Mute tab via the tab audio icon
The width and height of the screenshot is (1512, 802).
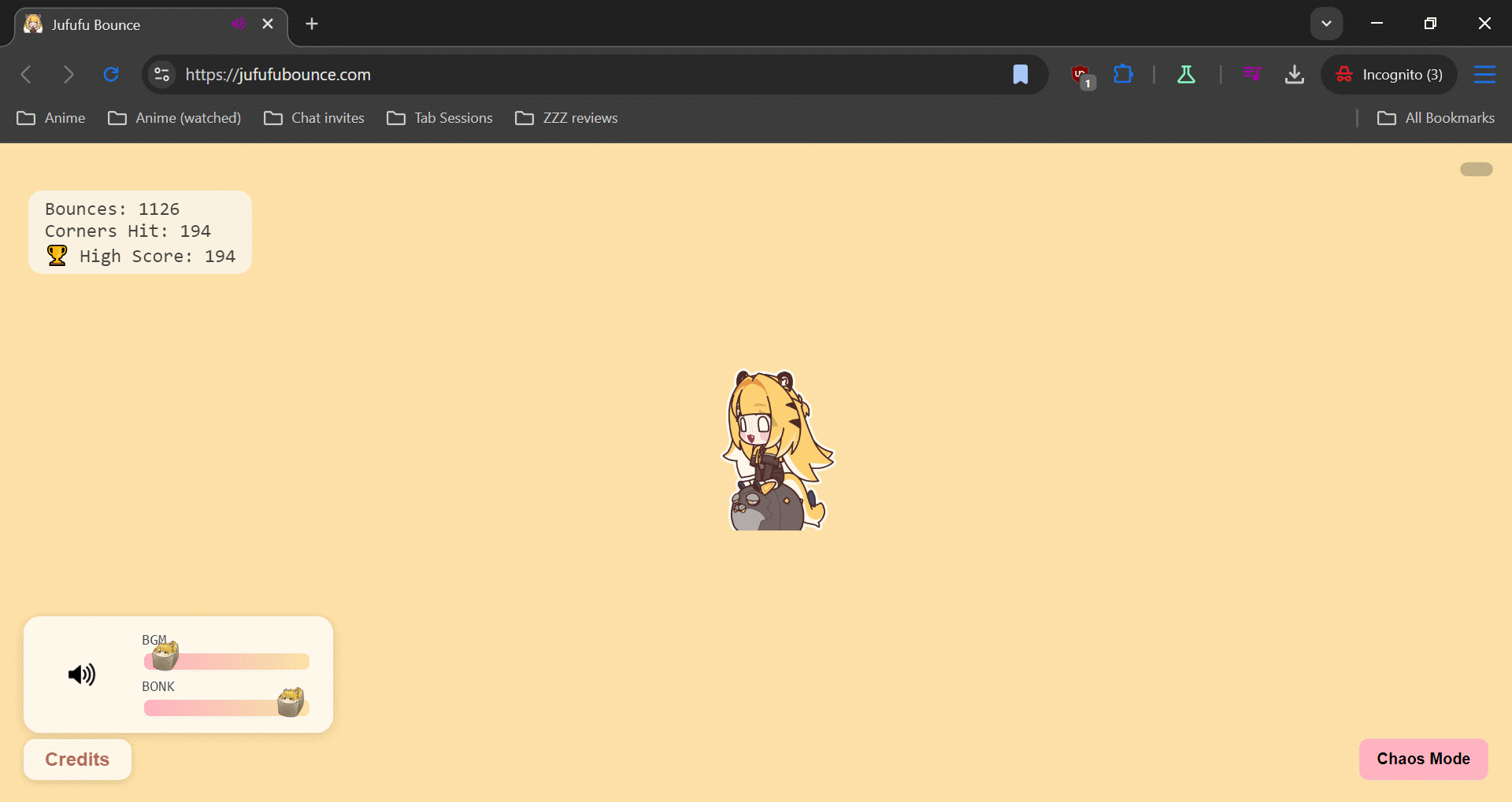239,24
